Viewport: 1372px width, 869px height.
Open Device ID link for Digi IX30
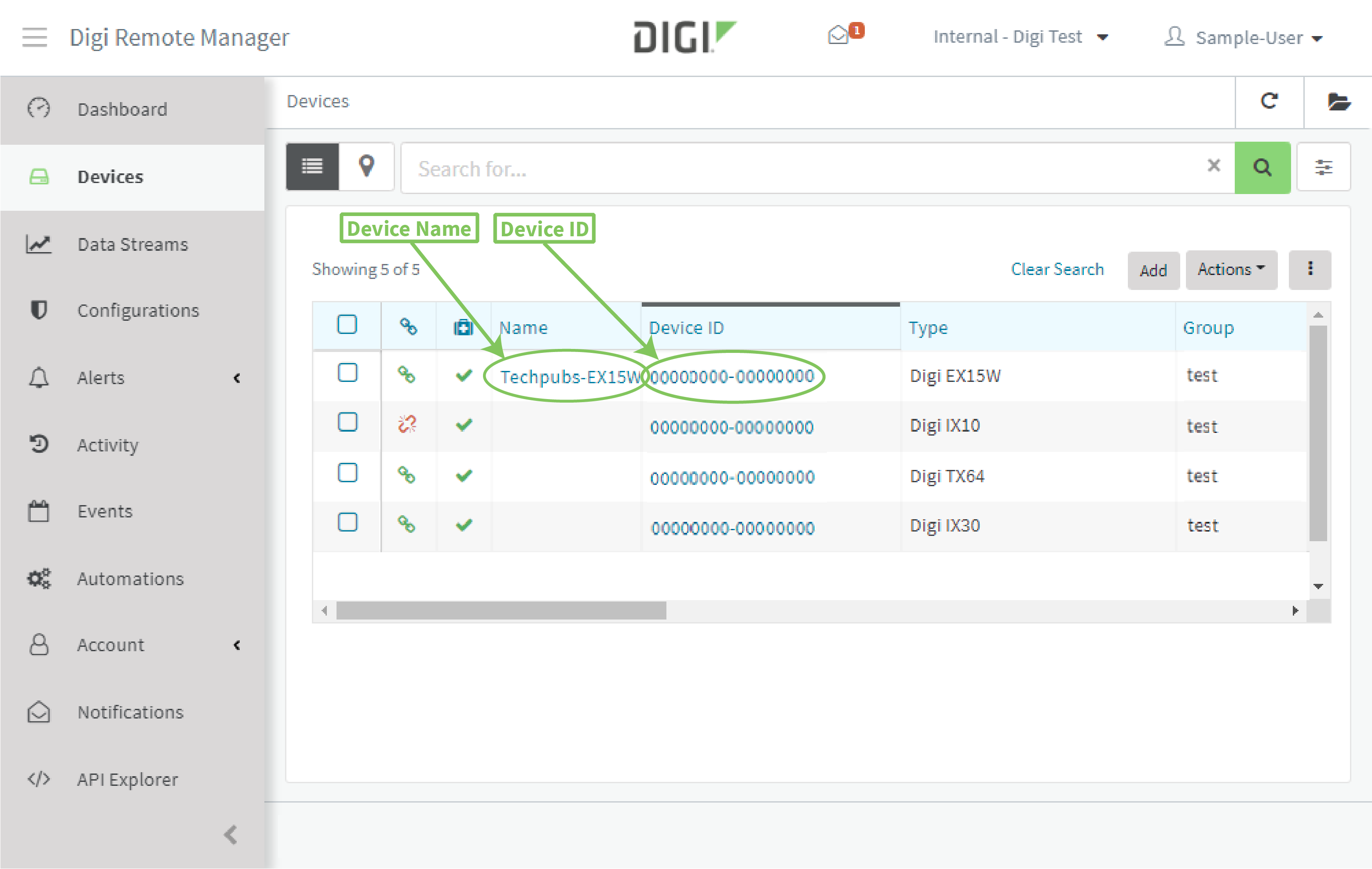pyautogui.click(x=733, y=528)
